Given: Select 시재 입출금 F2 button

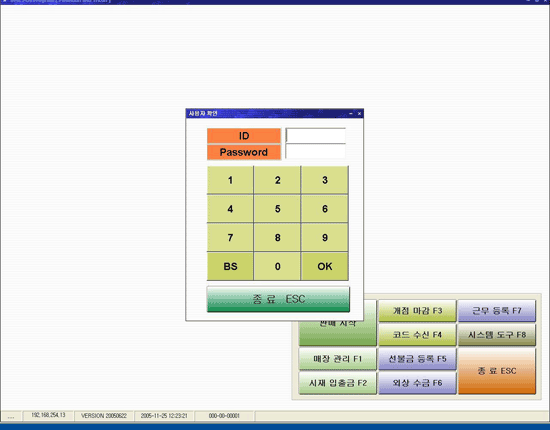Looking at the screenshot, I should click(x=337, y=383).
